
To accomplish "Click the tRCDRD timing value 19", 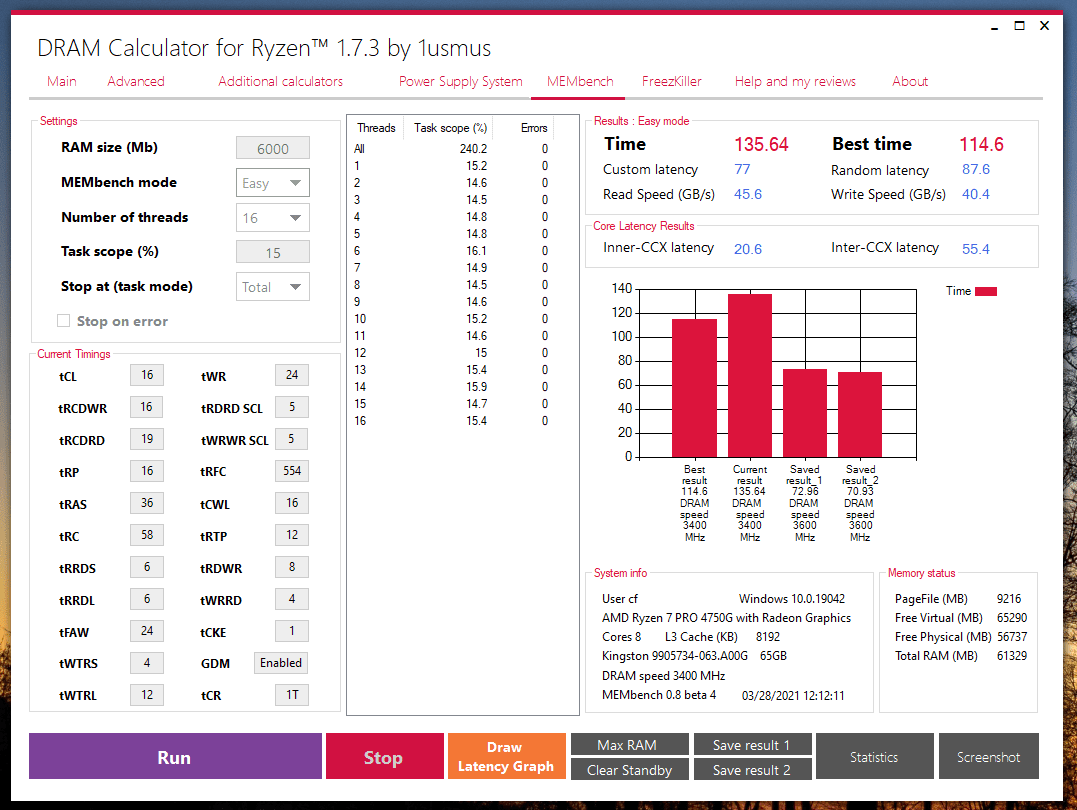I will tap(147, 439).
